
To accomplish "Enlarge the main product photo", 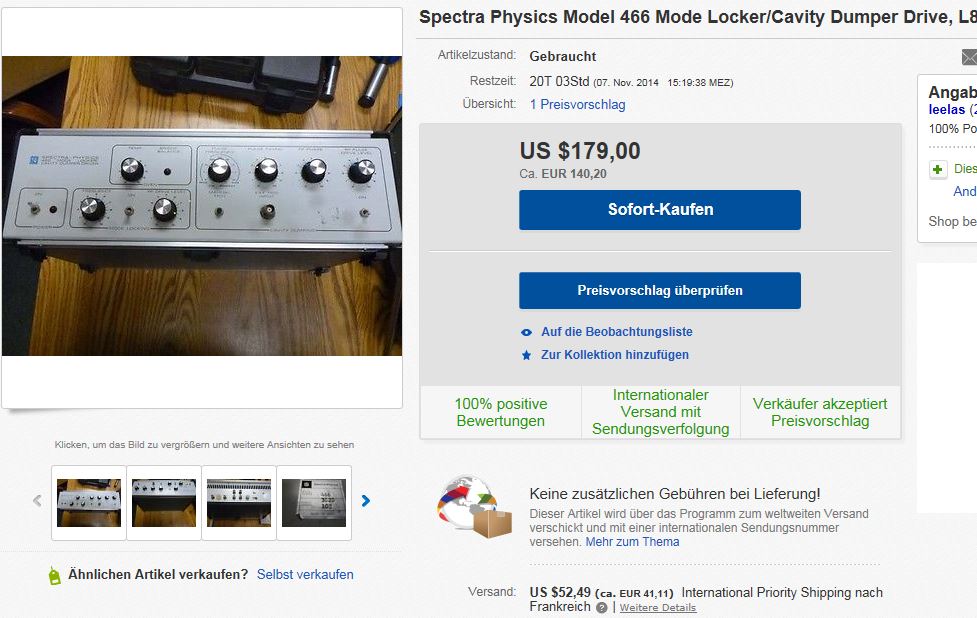I will click(202, 206).
